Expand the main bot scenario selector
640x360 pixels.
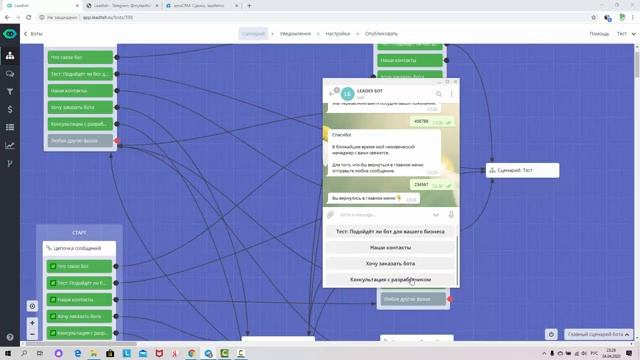point(598,334)
